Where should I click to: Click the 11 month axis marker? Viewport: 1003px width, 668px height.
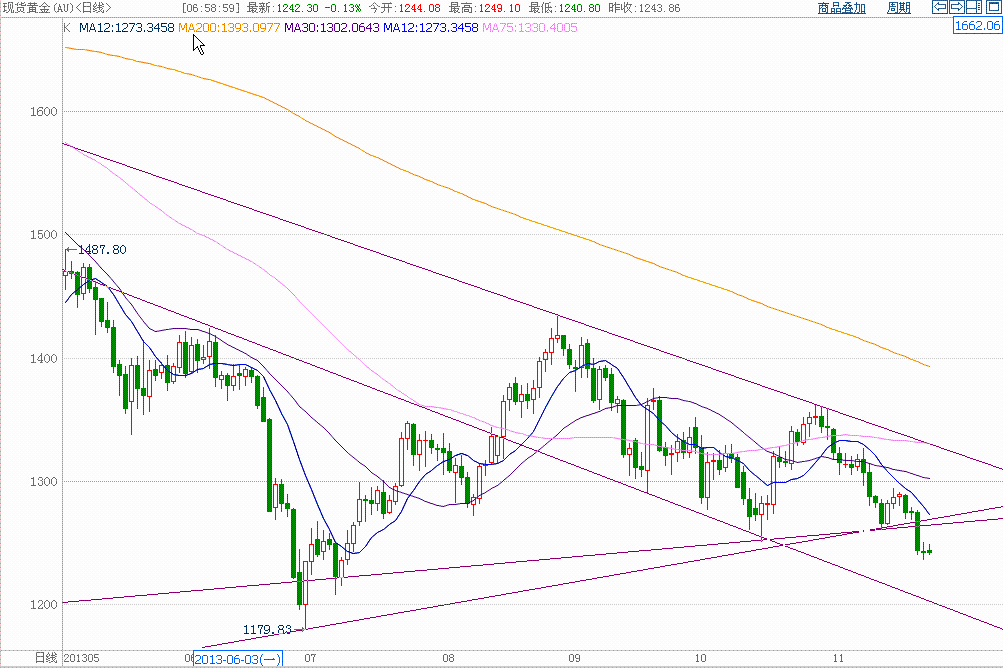point(838,658)
